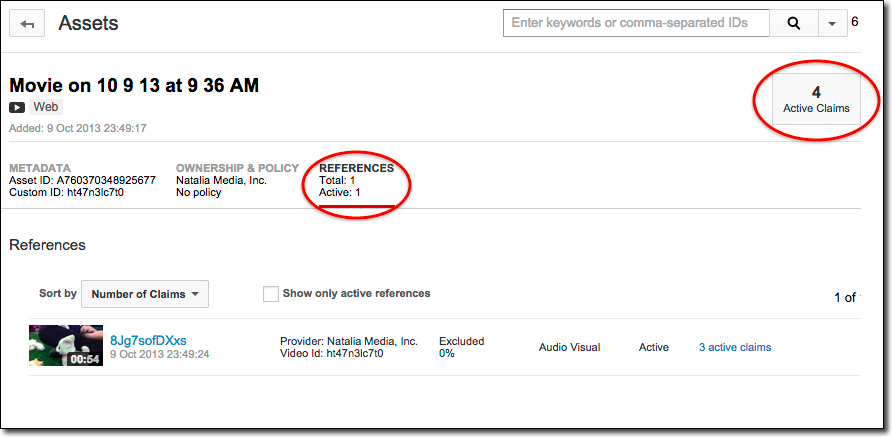Click the Assets page heading
This screenshot has width=892, height=437.
[88, 23]
